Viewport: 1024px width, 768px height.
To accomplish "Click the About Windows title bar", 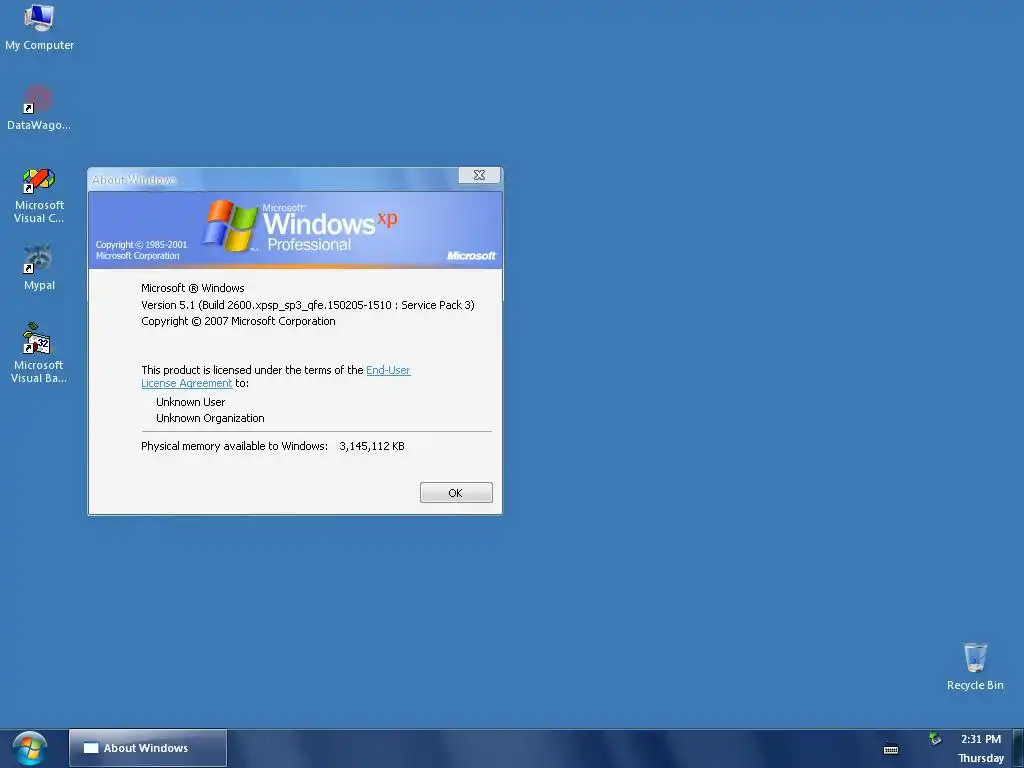I will [273, 179].
